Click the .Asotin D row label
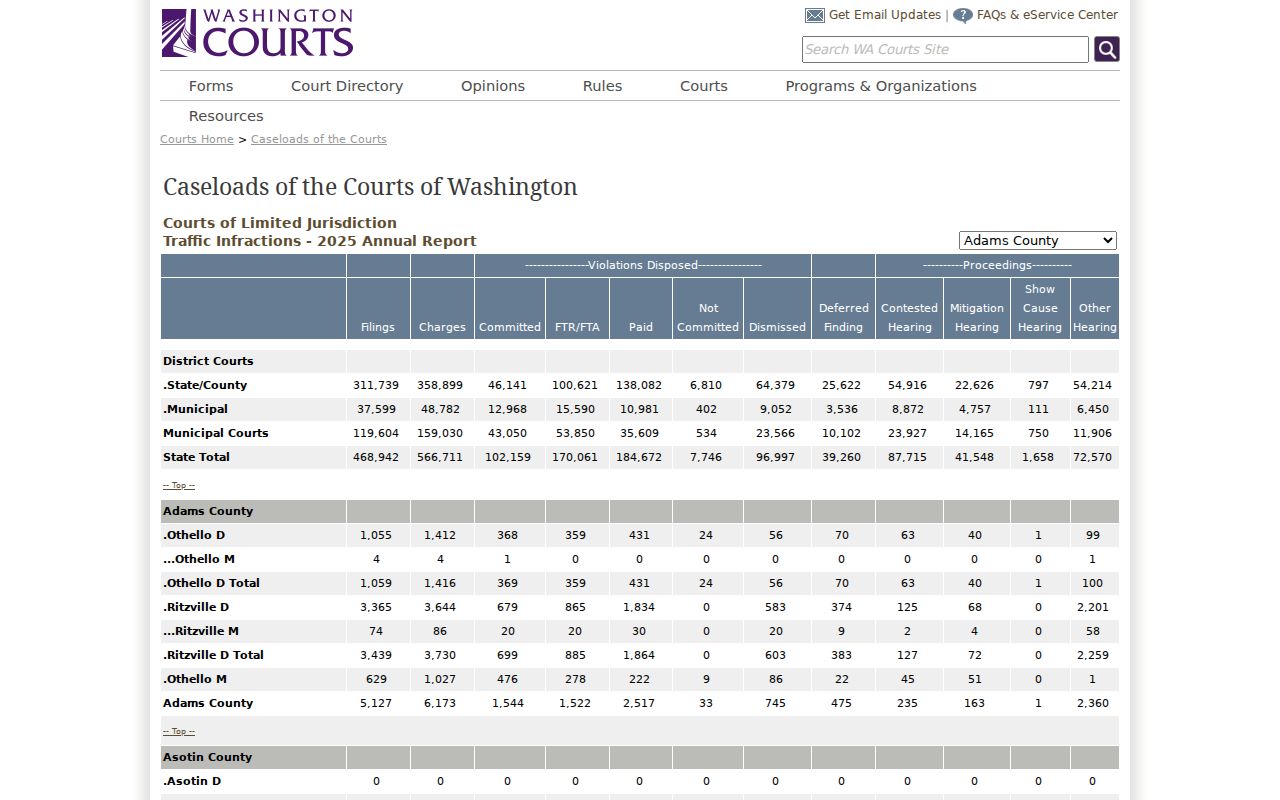The height and width of the screenshot is (800, 1280). (x=192, y=781)
